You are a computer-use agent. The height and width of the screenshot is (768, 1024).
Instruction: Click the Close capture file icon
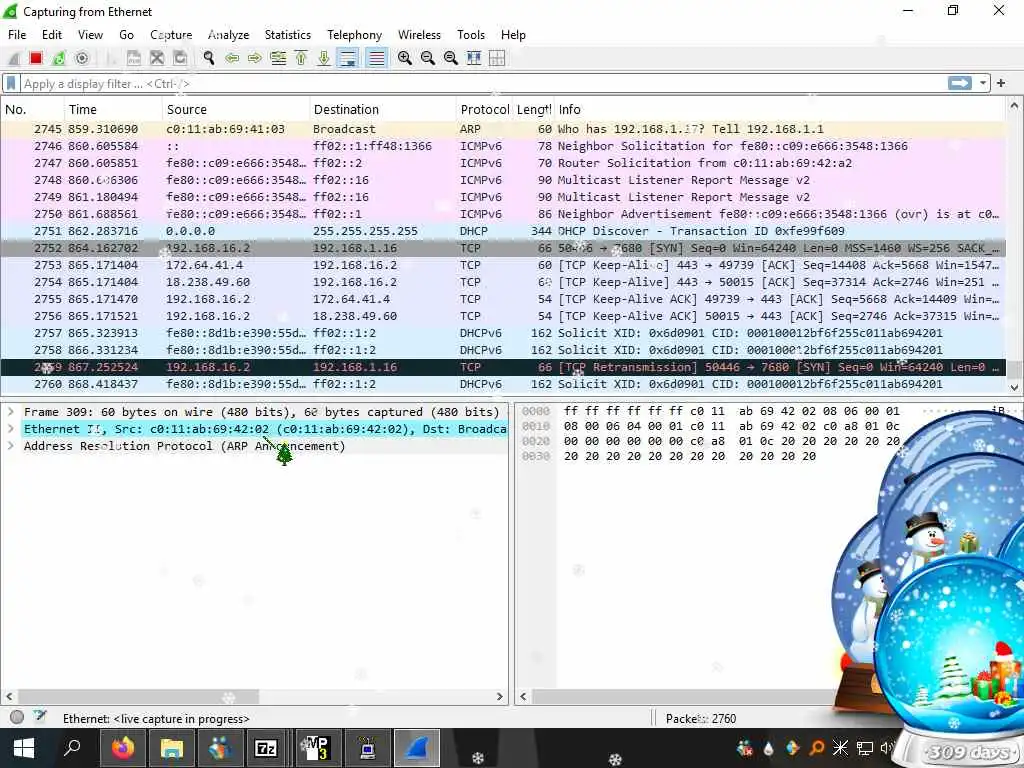point(157,58)
